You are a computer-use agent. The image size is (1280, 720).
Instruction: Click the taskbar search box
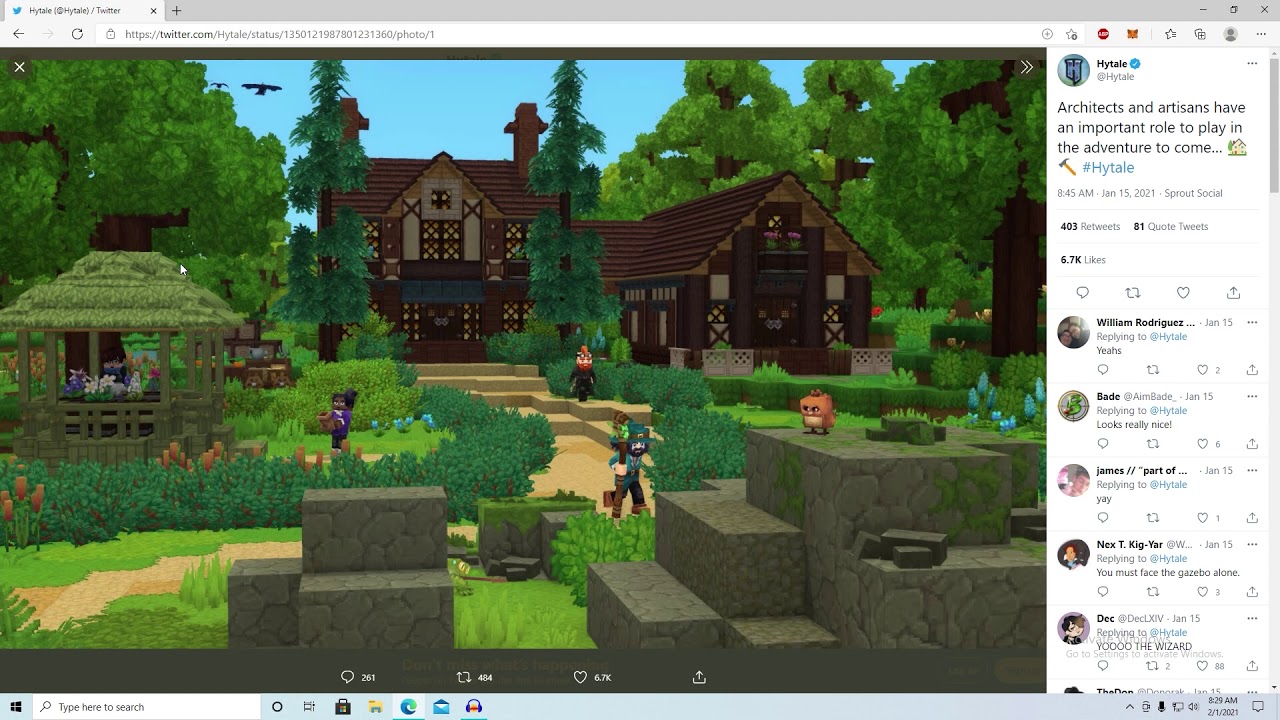(x=146, y=707)
